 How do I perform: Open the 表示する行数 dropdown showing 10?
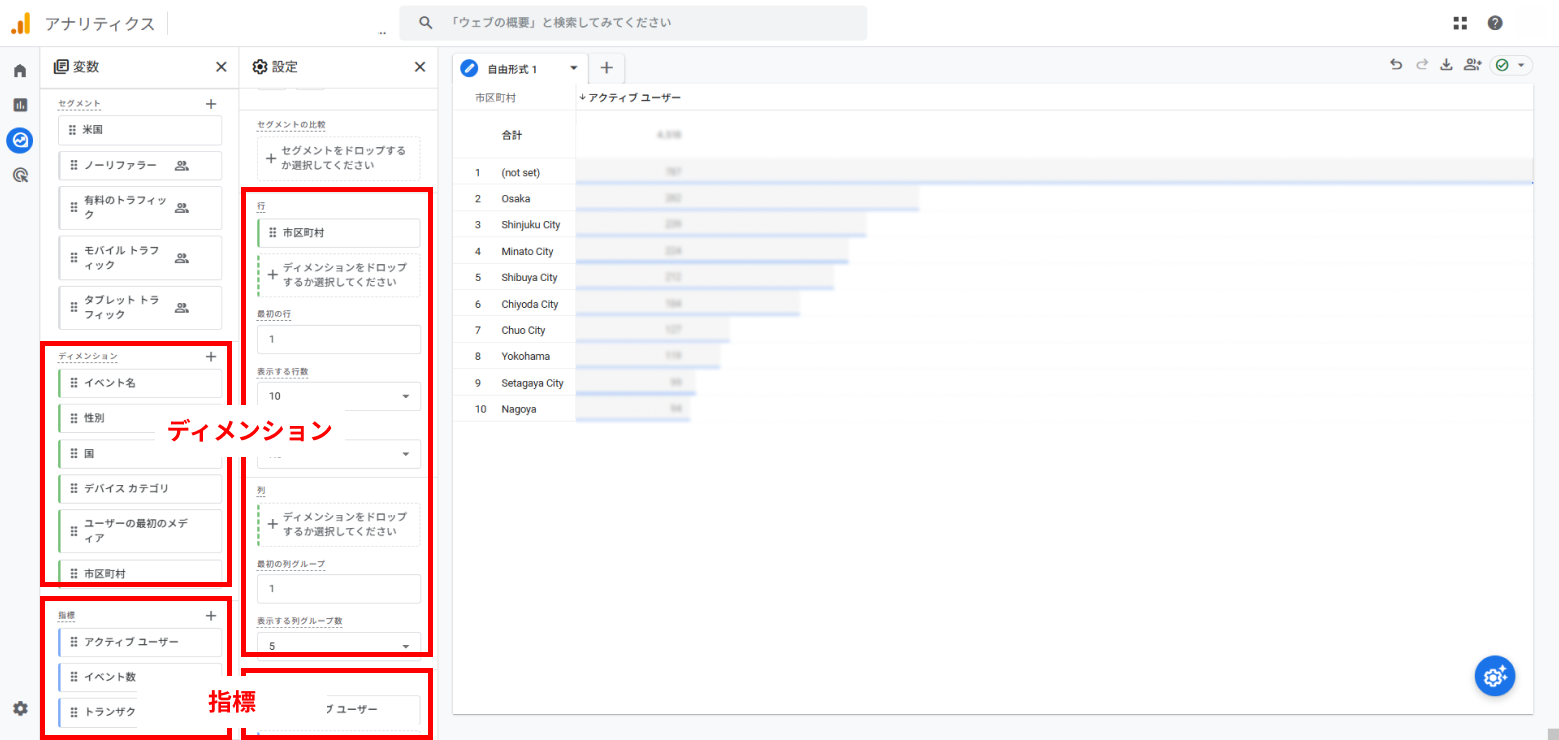339,396
